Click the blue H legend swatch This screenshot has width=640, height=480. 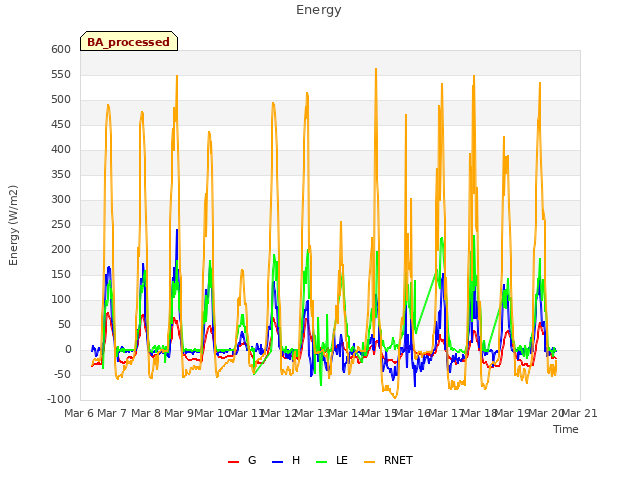pos(277,462)
